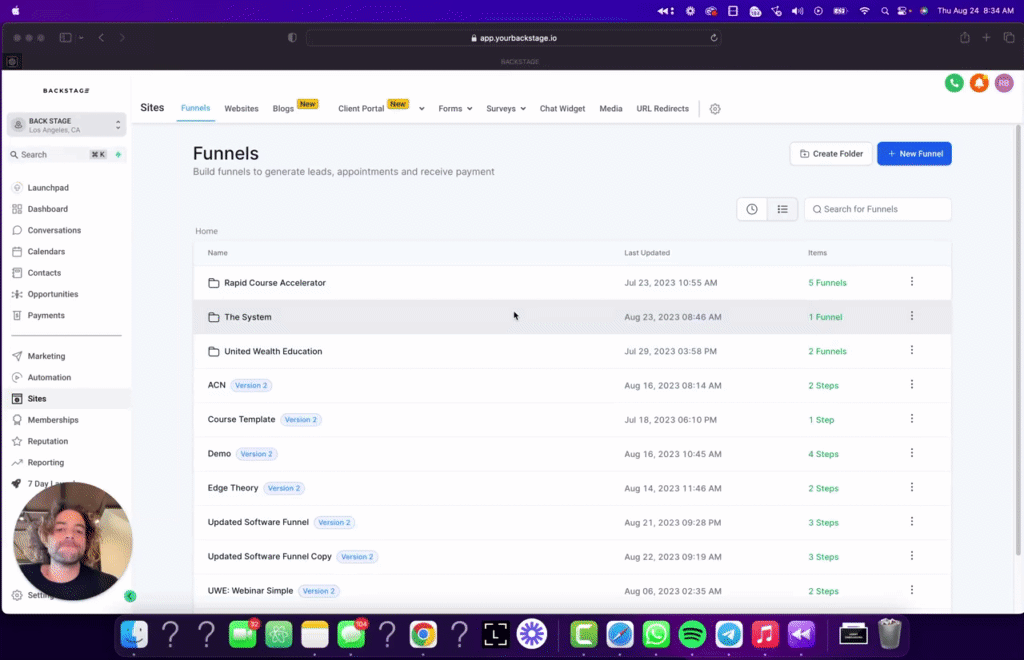Expand the Back Stage account switcher
Screen dimensions: 1024x660
tap(66, 124)
